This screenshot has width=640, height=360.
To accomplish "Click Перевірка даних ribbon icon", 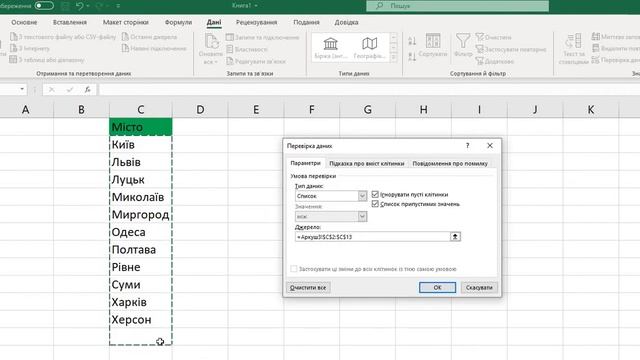I will pos(596,60).
